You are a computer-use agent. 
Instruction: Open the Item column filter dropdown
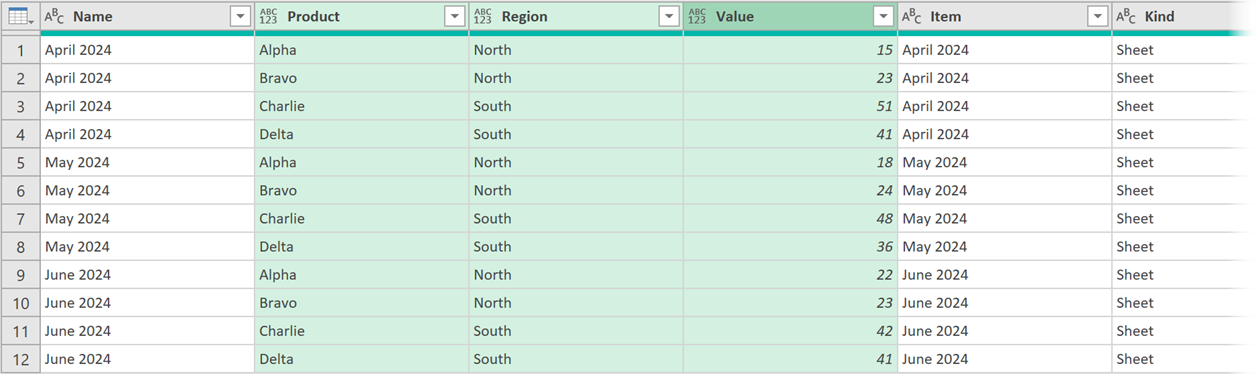[1098, 16]
